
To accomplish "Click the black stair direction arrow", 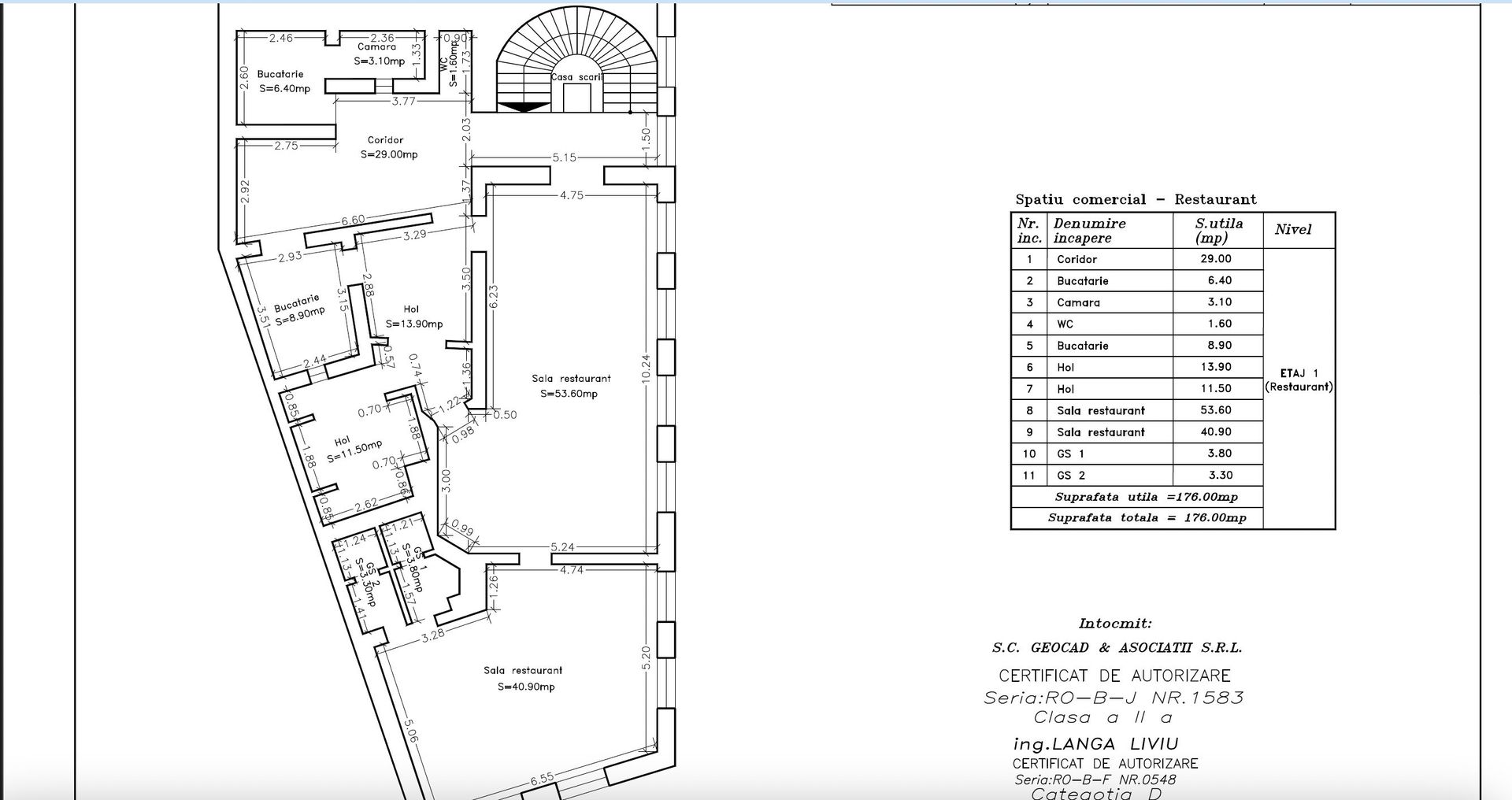I will 525,107.
